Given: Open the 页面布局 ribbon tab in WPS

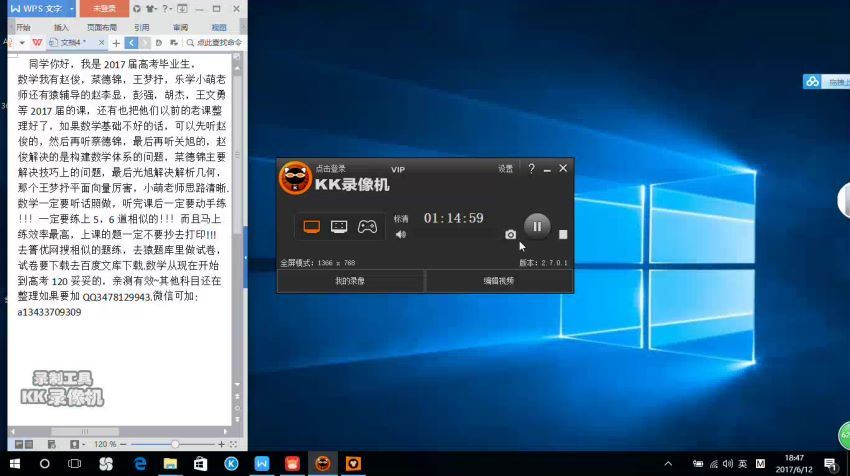Looking at the screenshot, I should 102,27.
